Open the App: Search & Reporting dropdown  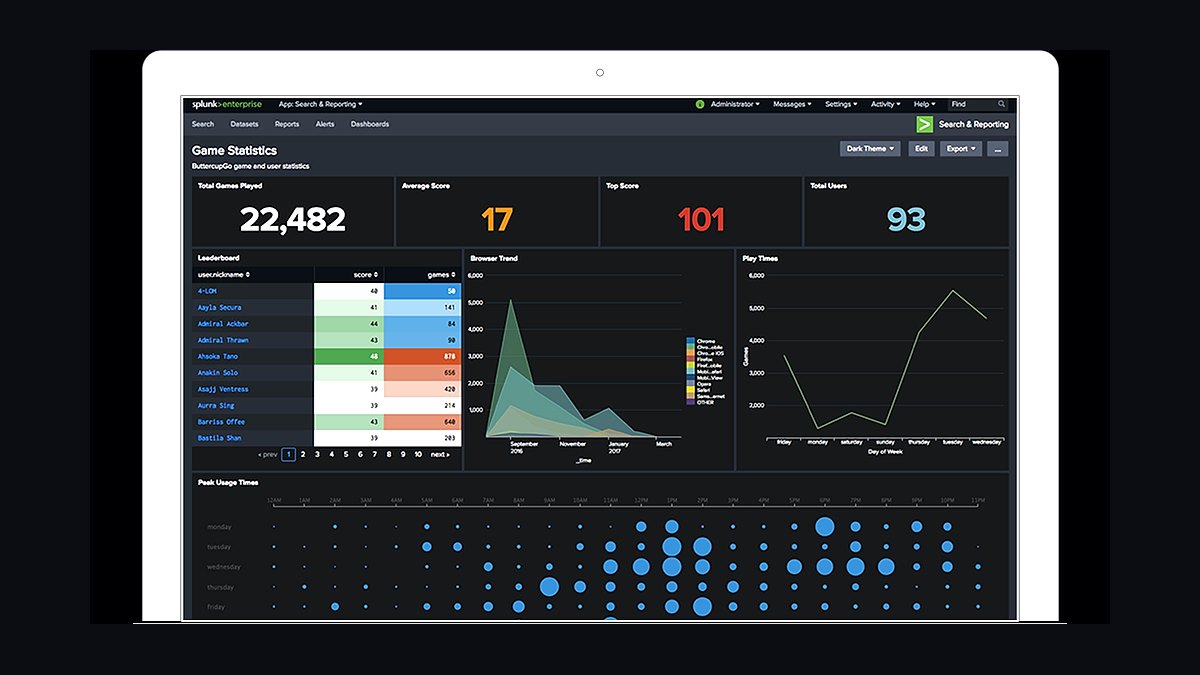coord(320,104)
